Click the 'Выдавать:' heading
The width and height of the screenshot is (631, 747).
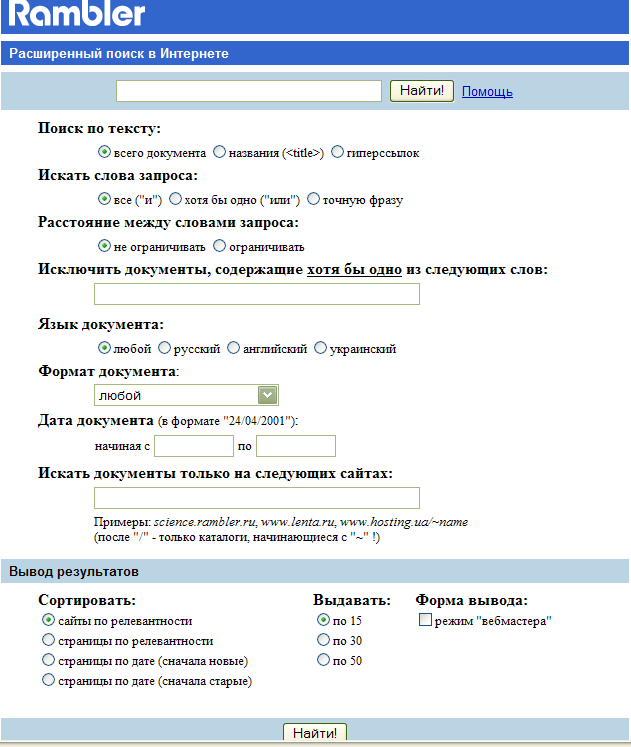point(352,600)
